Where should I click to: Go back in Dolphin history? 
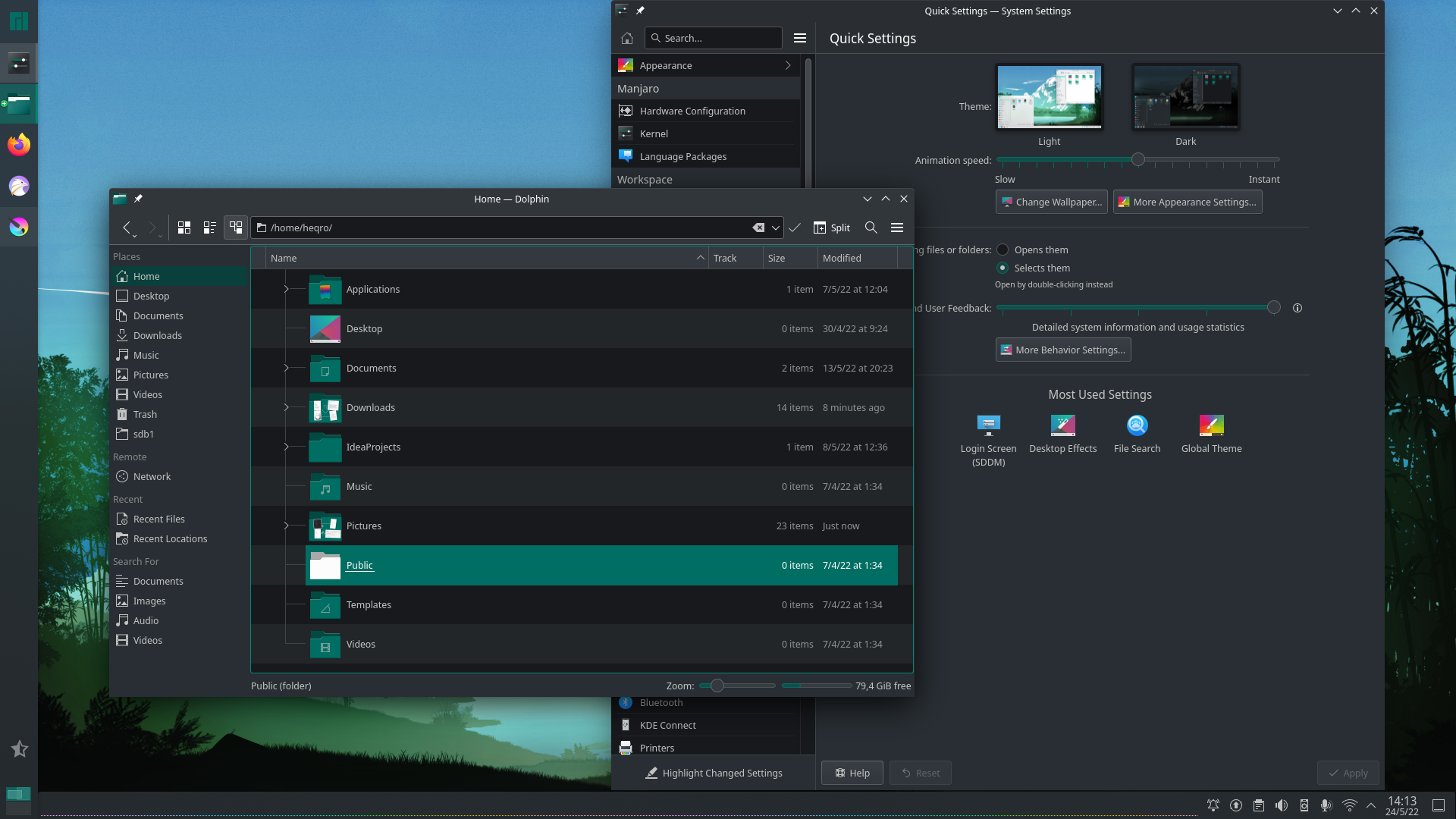tap(127, 227)
